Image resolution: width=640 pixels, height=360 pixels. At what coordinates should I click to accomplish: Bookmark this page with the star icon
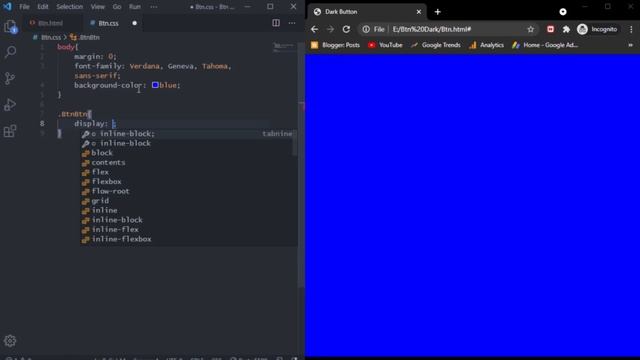[x=530, y=29]
